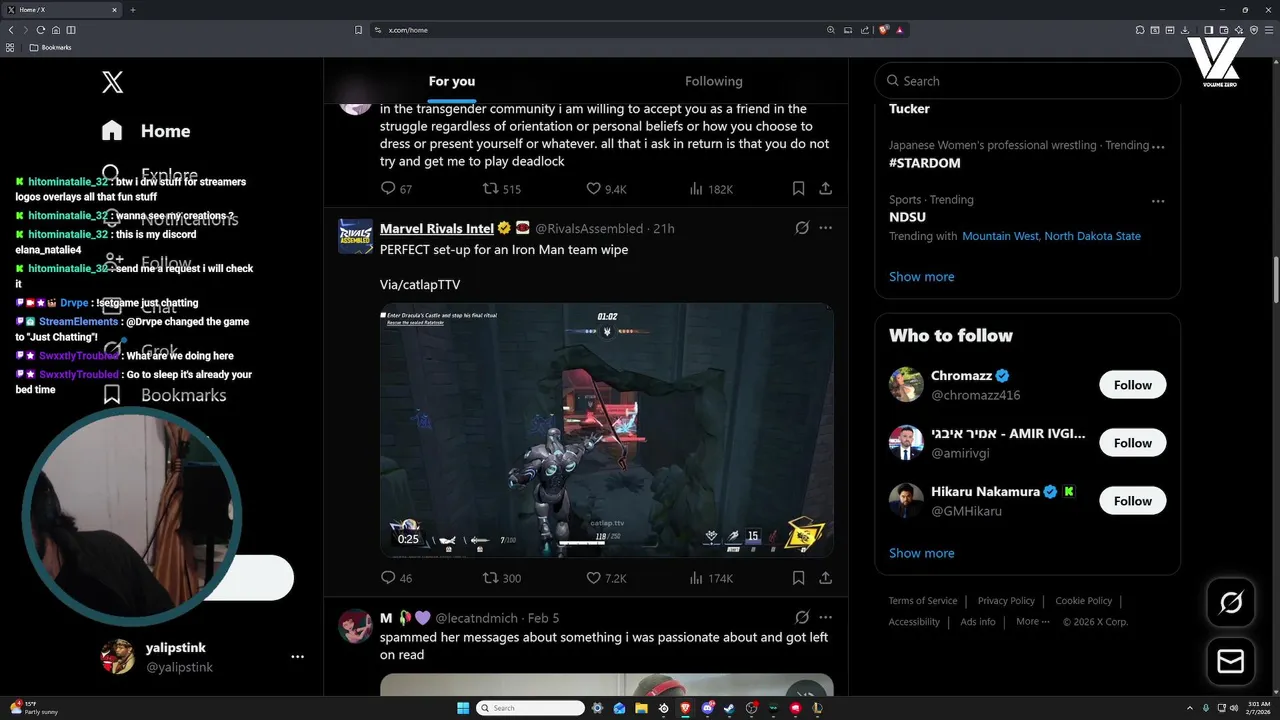Show hidden system tray icons
The image size is (1280, 720).
(1190, 708)
